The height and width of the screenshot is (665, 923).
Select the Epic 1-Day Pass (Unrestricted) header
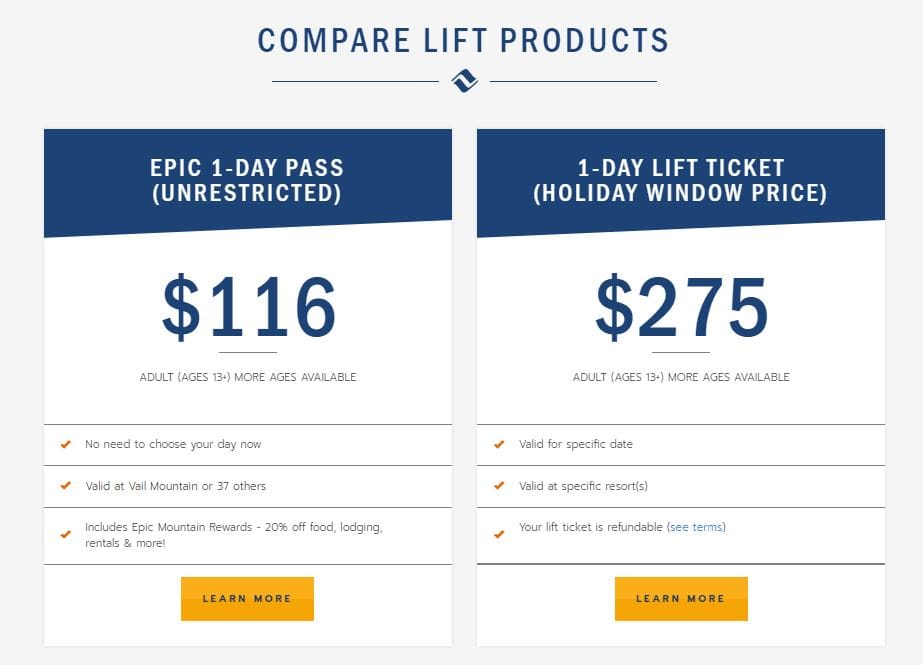tap(247, 181)
